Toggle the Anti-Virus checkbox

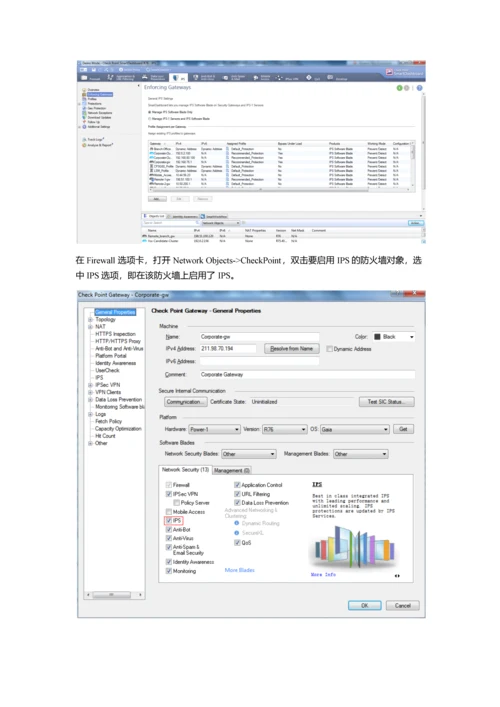(x=169, y=538)
